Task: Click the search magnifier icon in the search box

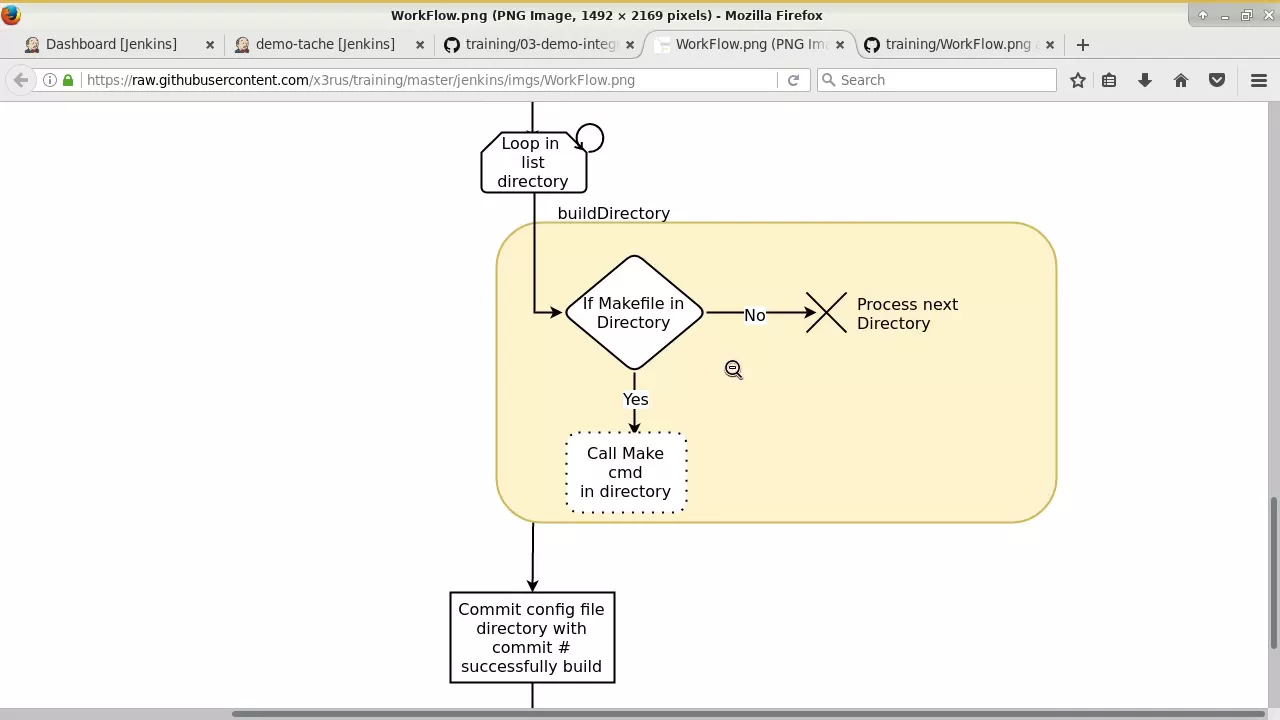Action: 828,80
